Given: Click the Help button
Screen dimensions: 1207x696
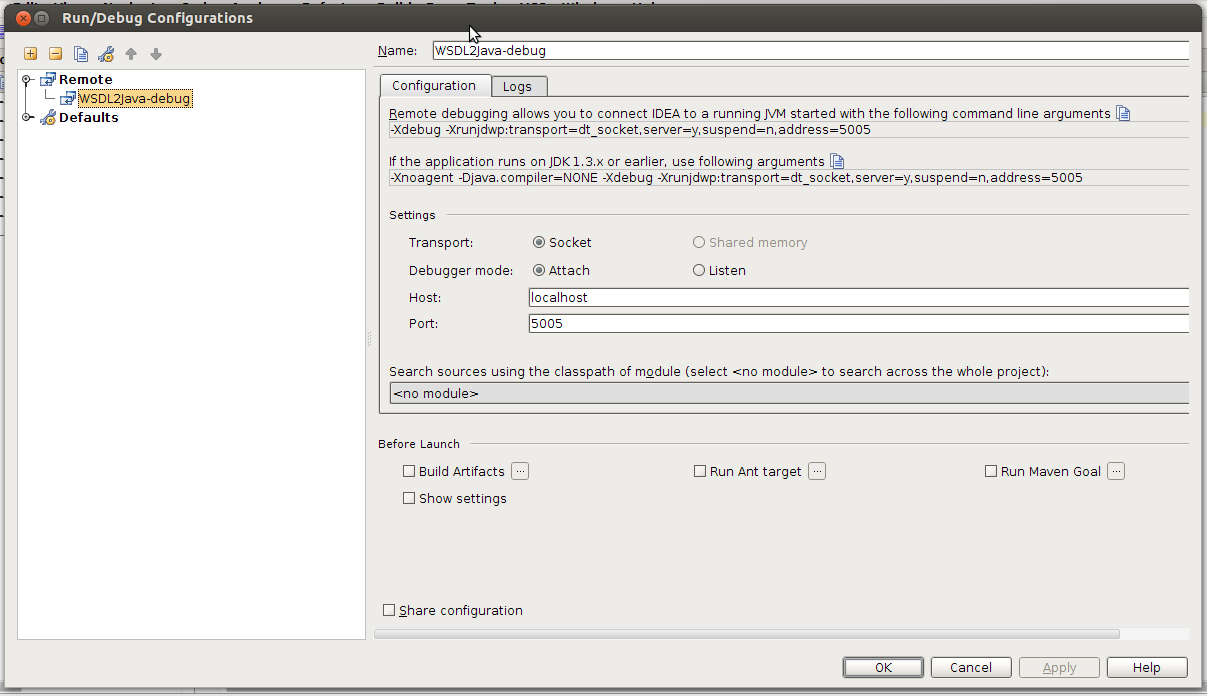Looking at the screenshot, I should point(1146,667).
